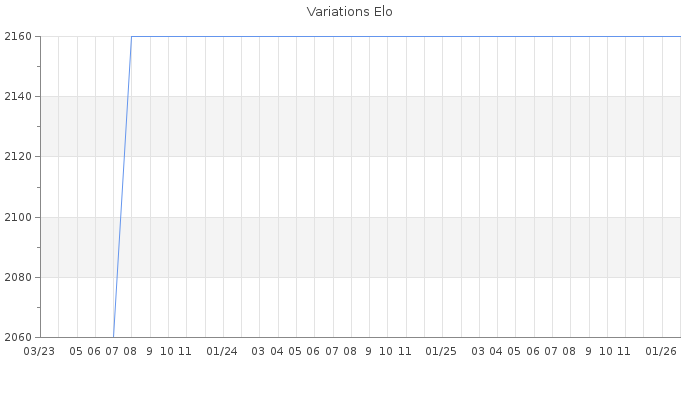
Task: Click the corner where the line reaches 2160
Action: (131, 36)
